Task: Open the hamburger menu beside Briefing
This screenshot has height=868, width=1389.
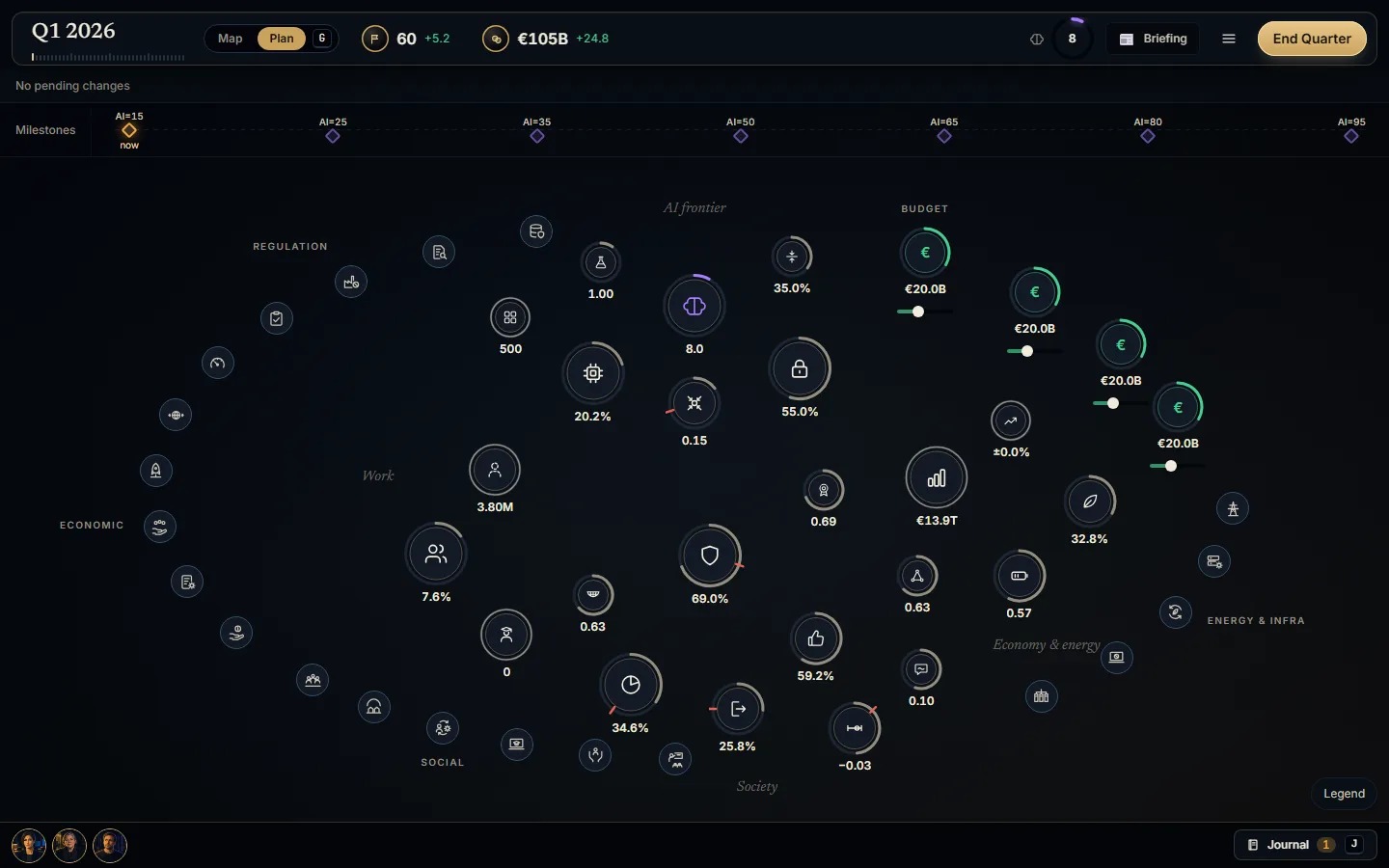Action: [1229, 39]
